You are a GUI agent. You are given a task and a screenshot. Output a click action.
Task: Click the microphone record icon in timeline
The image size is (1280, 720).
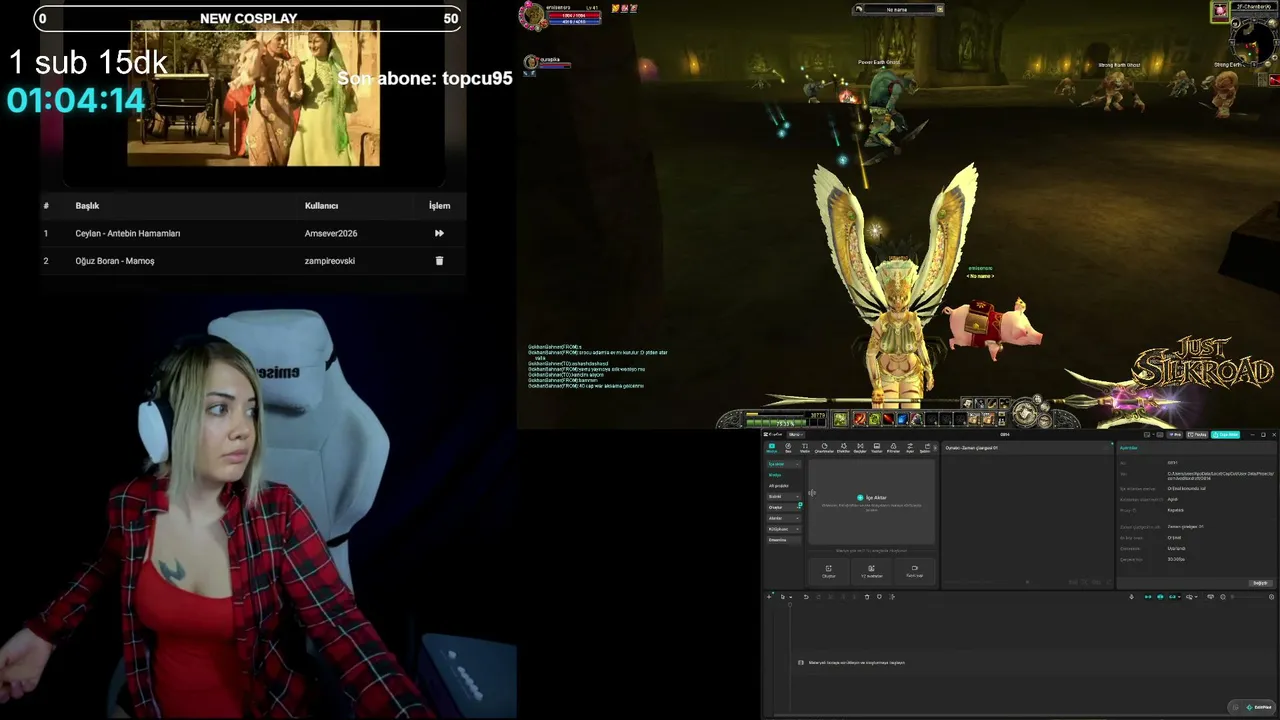(x=1131, y=597)
